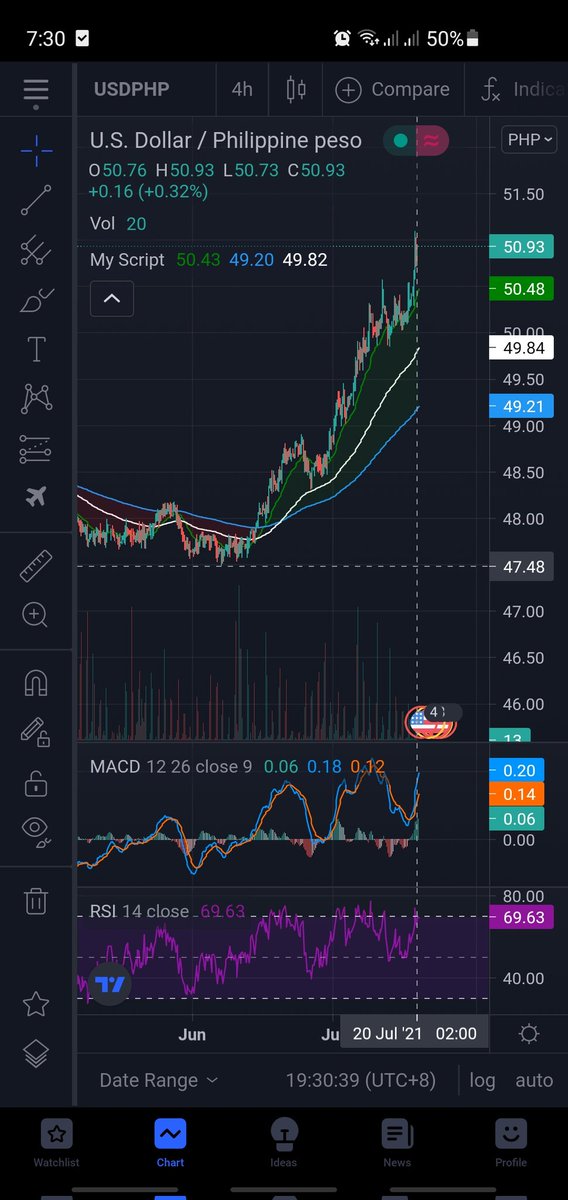The image size is (568, 1200).
Task: Switch to the Profile tab
Action: [511, 1142]
